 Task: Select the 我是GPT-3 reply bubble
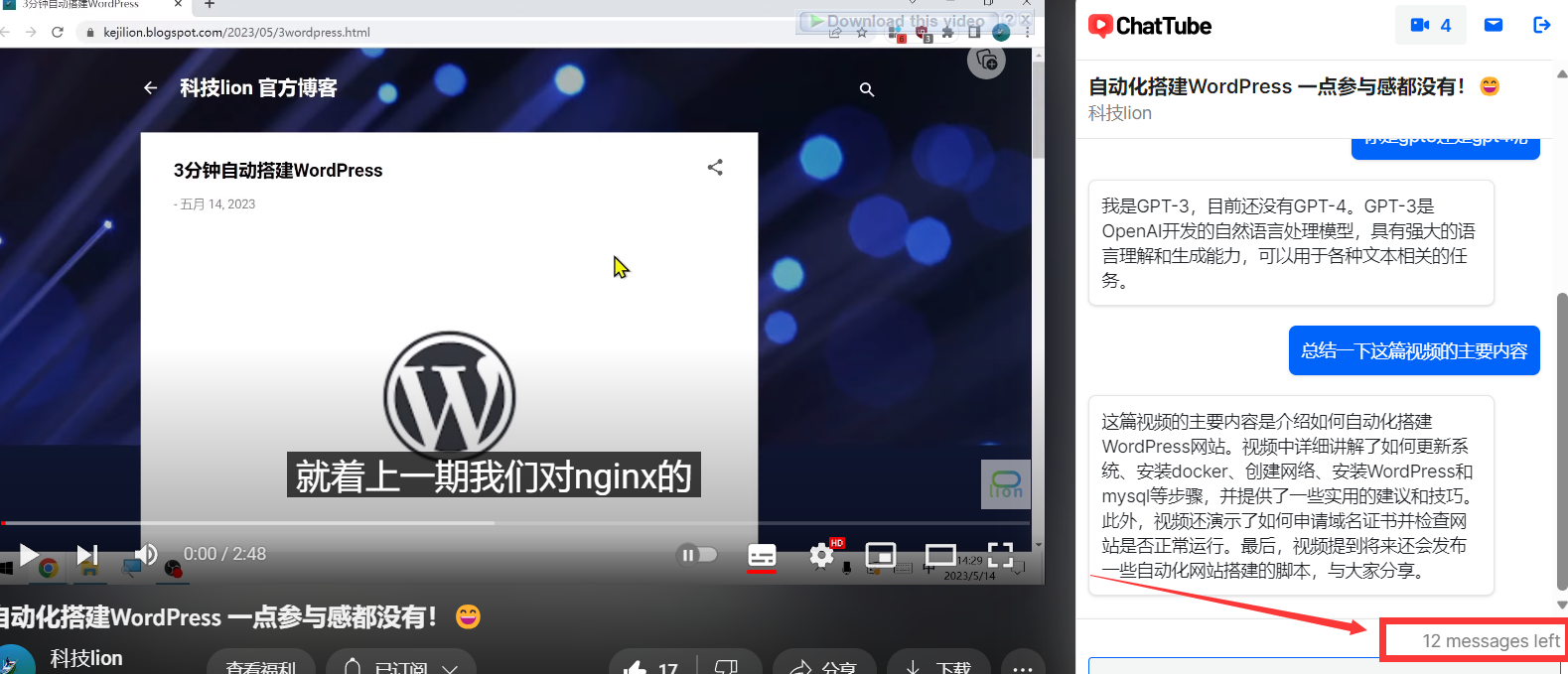click(x=1291, y=243)
